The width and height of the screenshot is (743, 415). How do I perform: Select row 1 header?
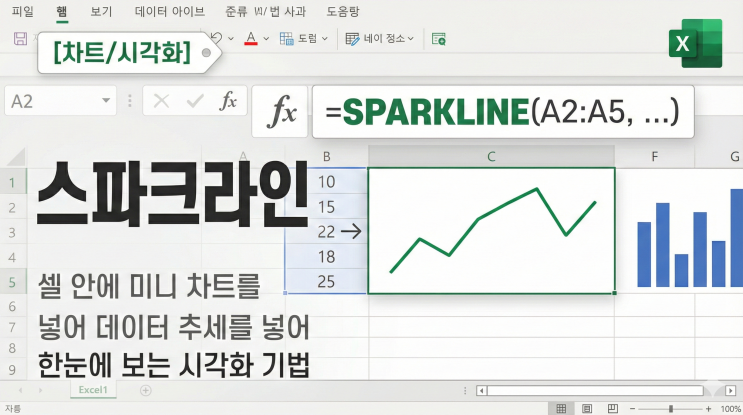point(12,183)
